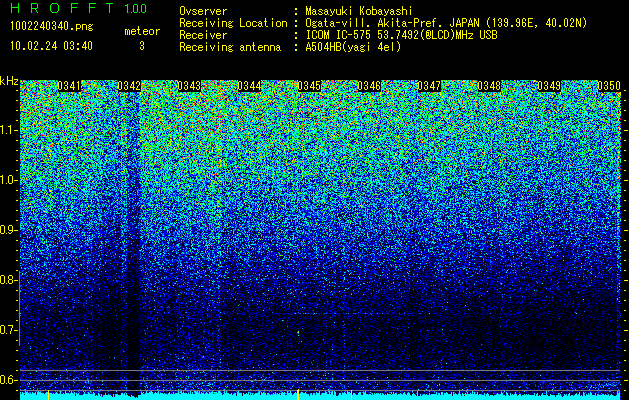Screen dimensions: 629x400
Task: Click the 0342 time marker label
Action: [129, 86]
